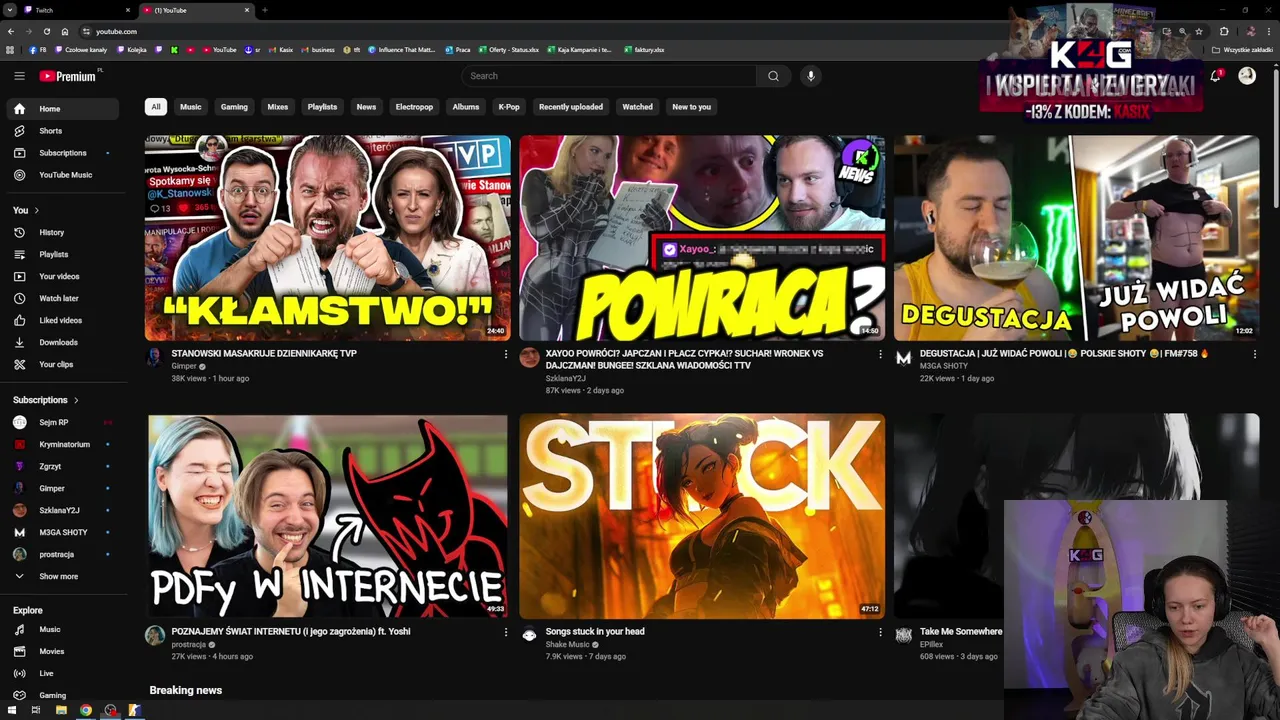The height and width of the screenshot is (720, 1280).
Task: Open Shorts in sidebar
Action: pyautogui.click(x=63, y=131)
